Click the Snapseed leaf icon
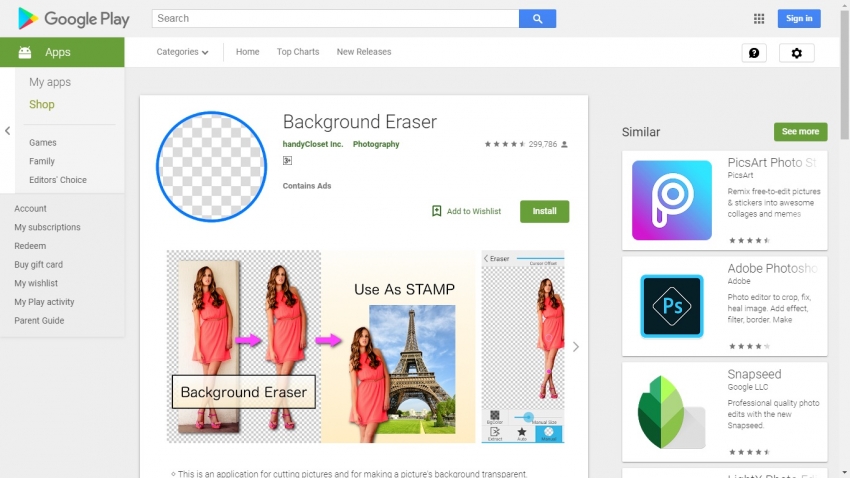Image resolution: width=850 pixels, height=478 pixels. (x=672, y=412)
